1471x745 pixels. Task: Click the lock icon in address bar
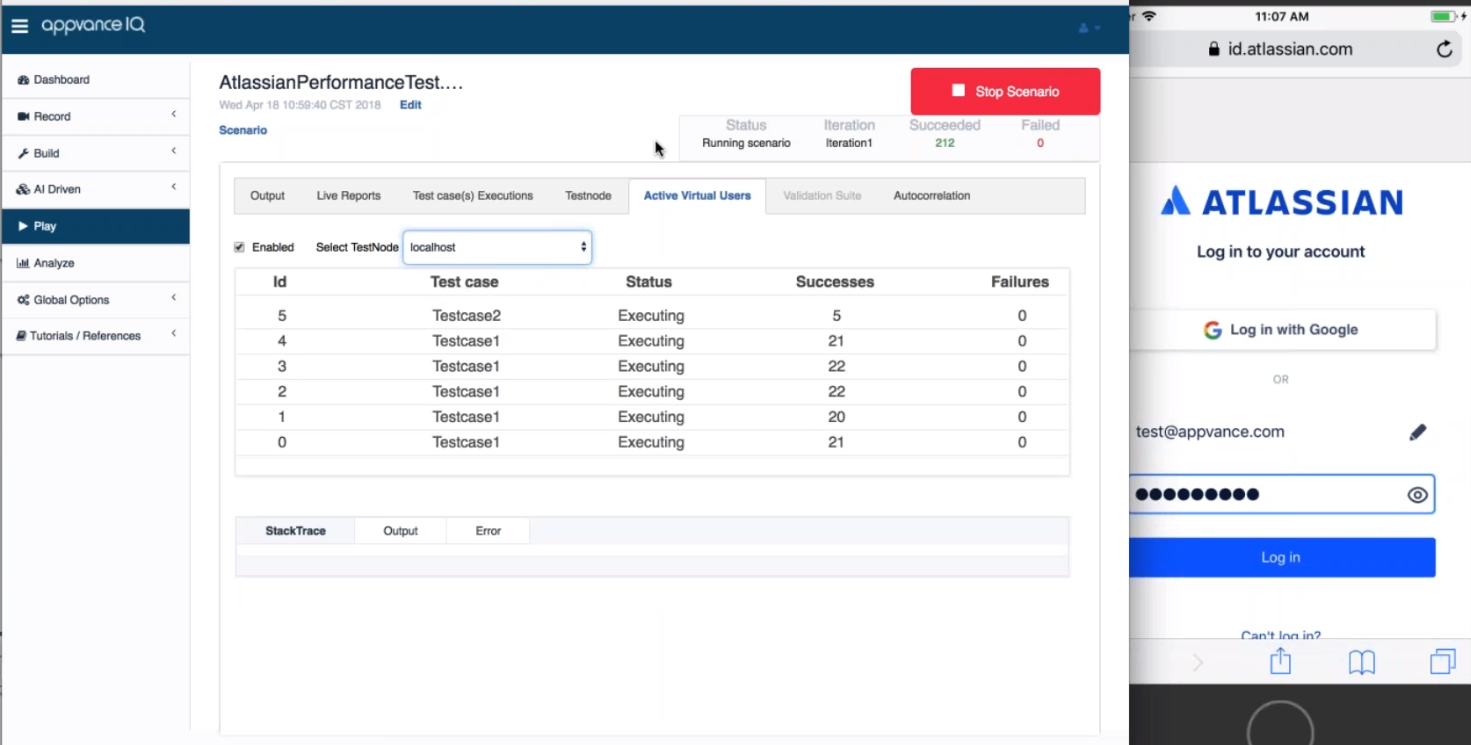click(x=1215, y=49)
